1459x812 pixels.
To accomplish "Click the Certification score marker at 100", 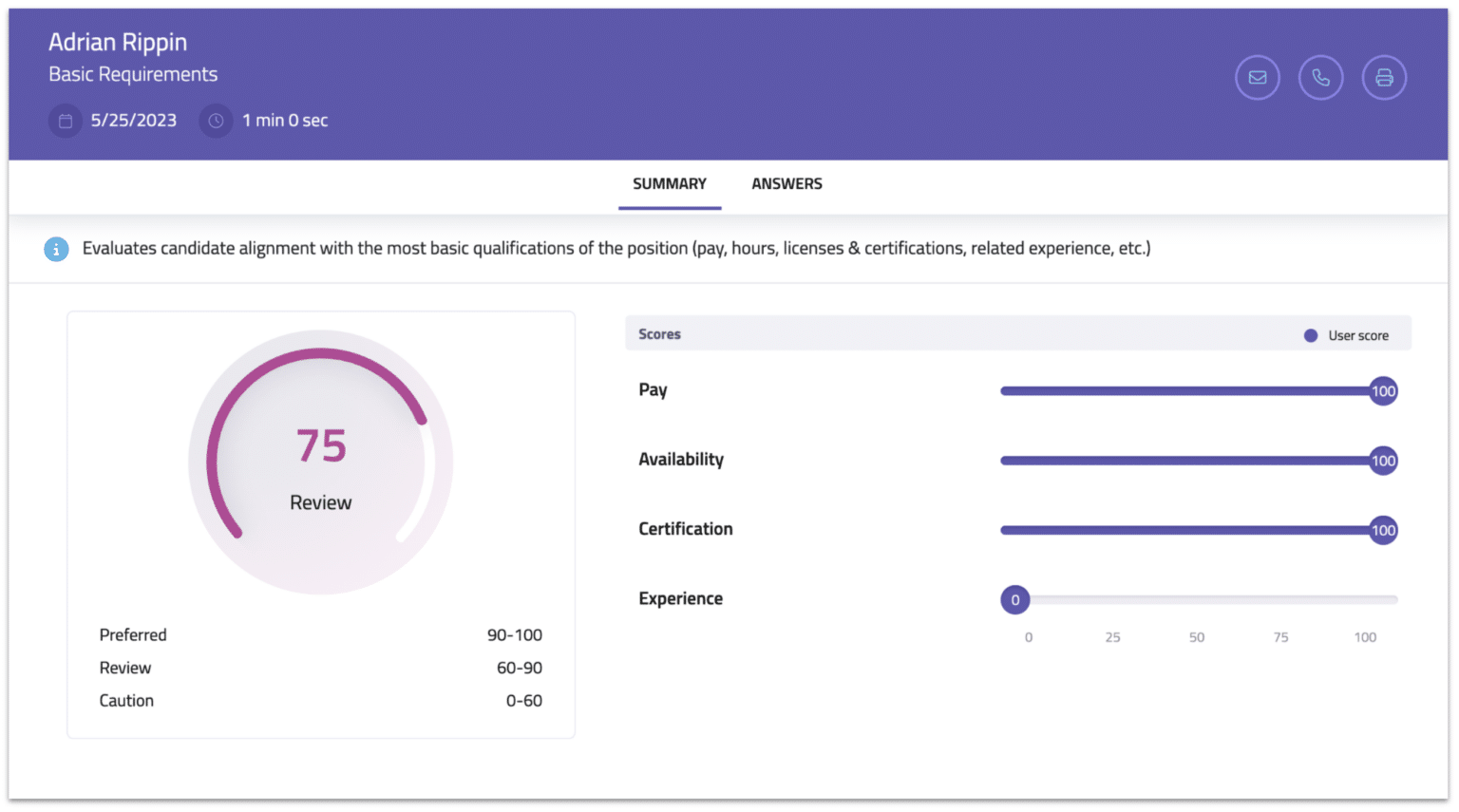I will (1383, 530).
